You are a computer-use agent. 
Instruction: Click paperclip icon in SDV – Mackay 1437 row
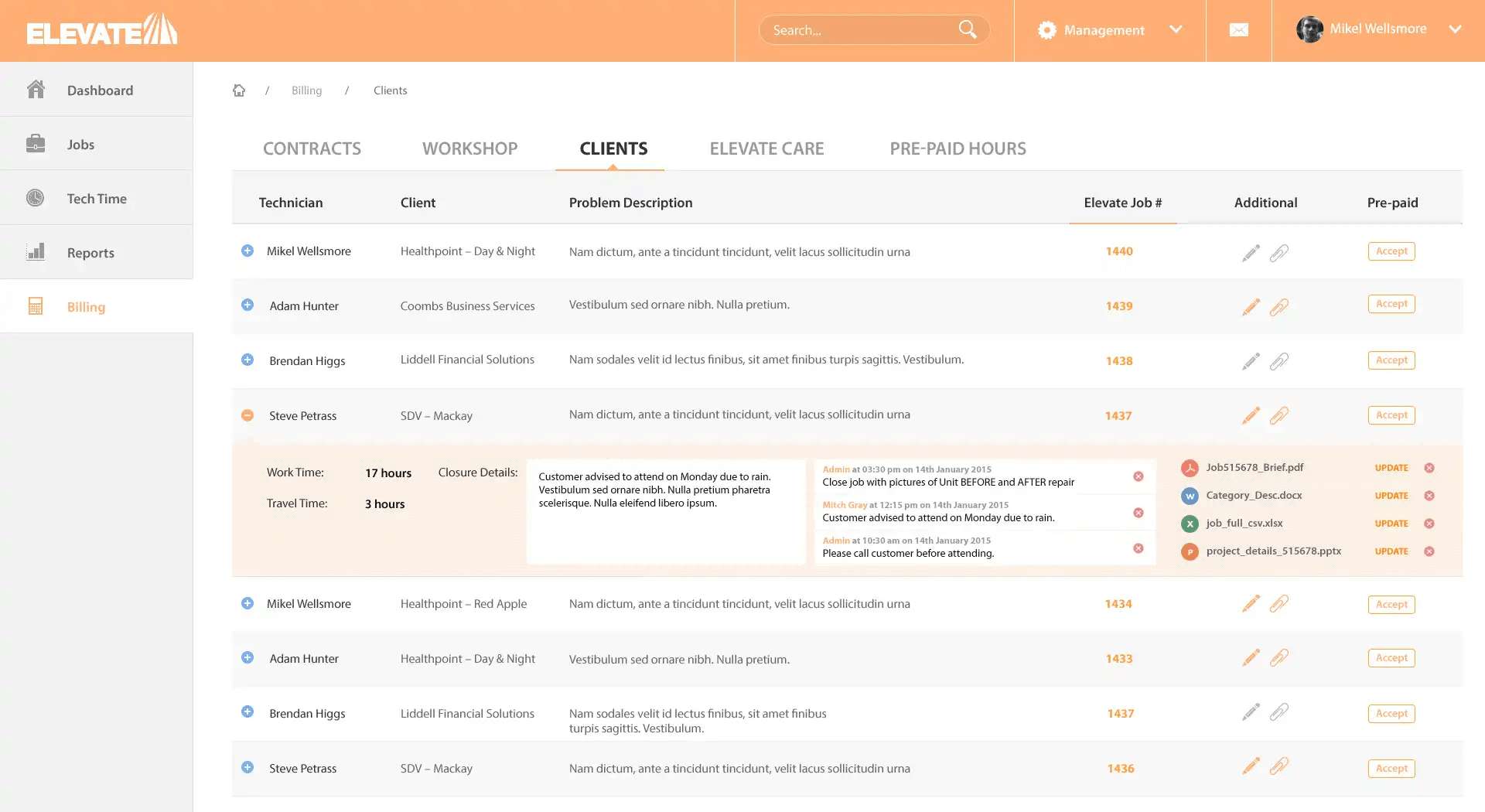point(1279,415)
